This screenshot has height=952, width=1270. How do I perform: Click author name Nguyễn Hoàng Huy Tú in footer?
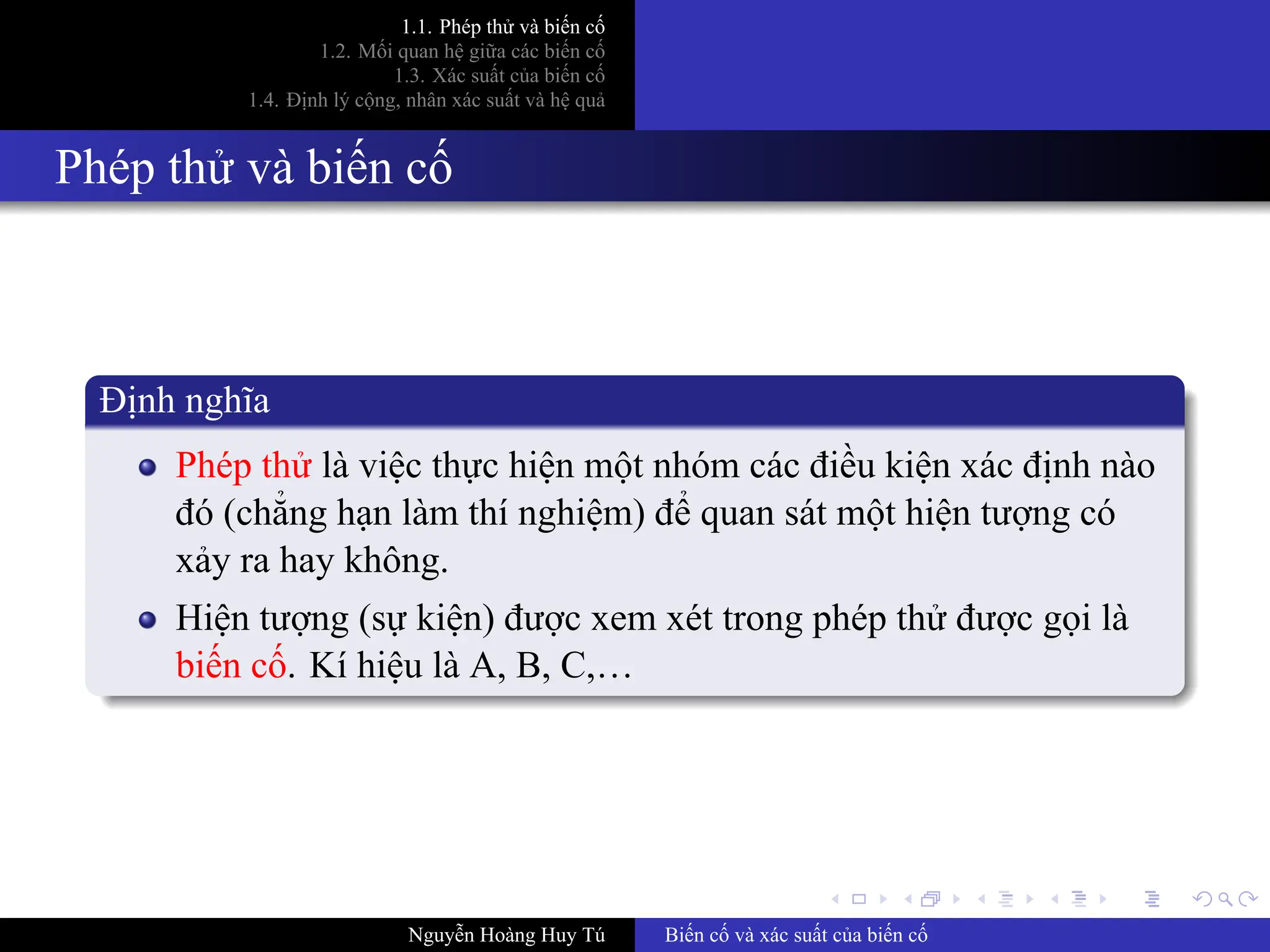(x=506, y=935)
